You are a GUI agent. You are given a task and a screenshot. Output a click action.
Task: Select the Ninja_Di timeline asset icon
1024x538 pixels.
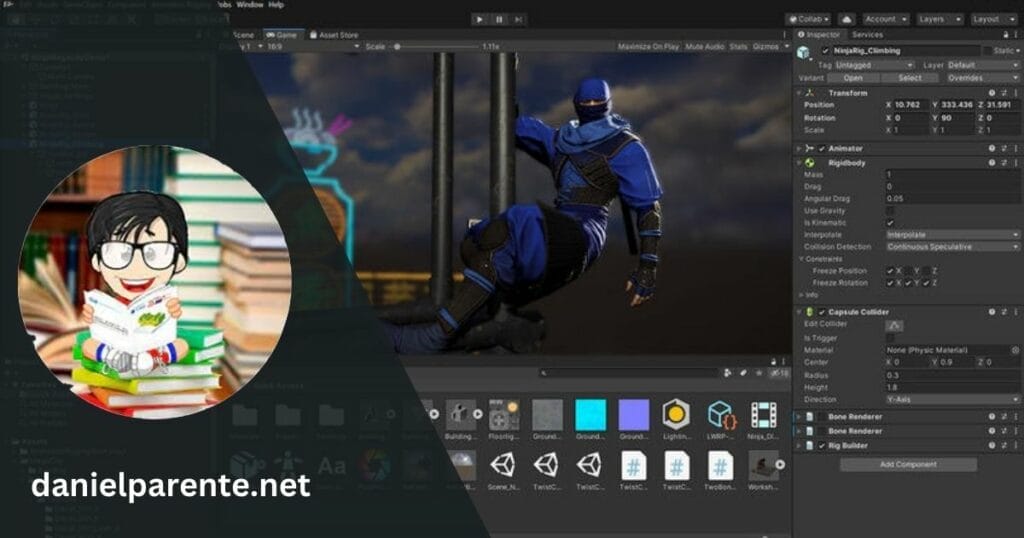[763, 414]
